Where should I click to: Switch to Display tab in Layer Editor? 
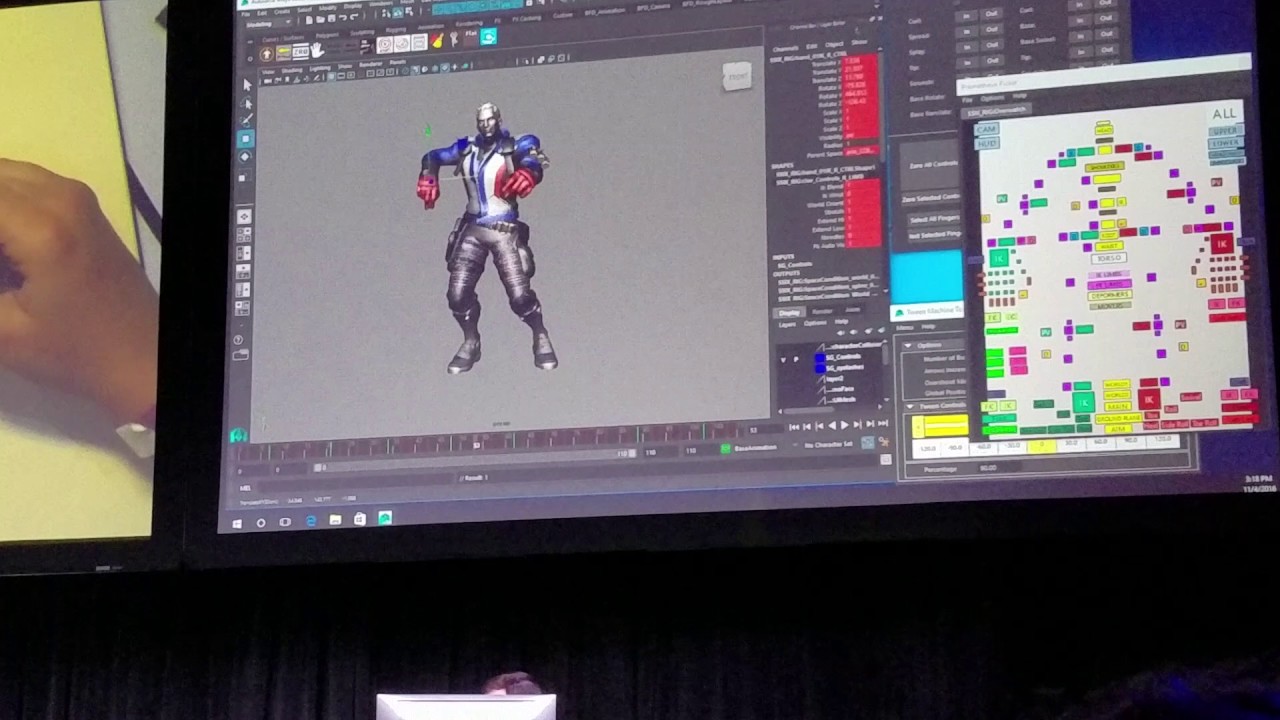tap(790, 313)
